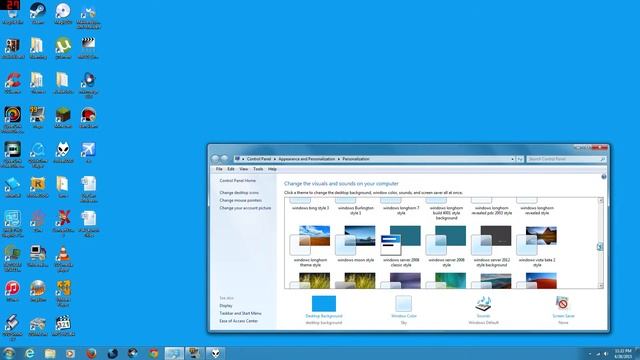Click windows longhorn revealed pdc 2003 style
The width and height of the screenshot is (640, 360).
coord(491,211)
